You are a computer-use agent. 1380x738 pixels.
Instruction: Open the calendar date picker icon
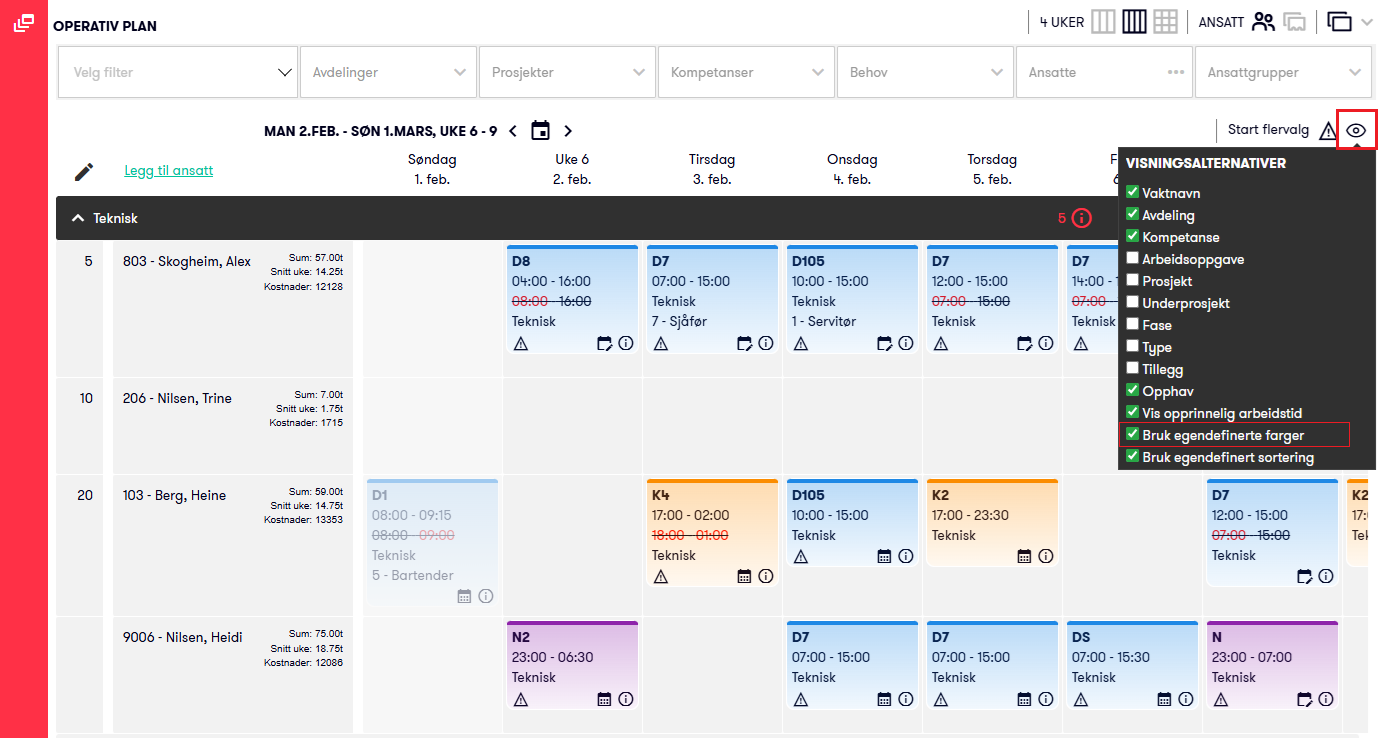click(x=540, y=130)
